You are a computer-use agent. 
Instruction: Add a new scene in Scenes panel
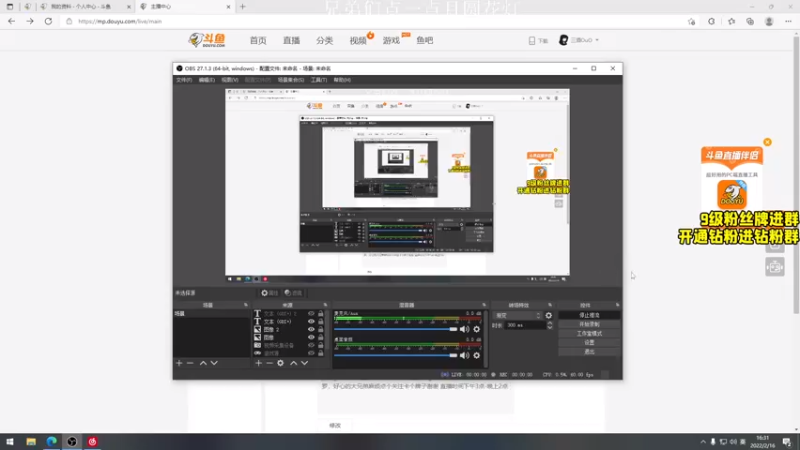(179, 363)
